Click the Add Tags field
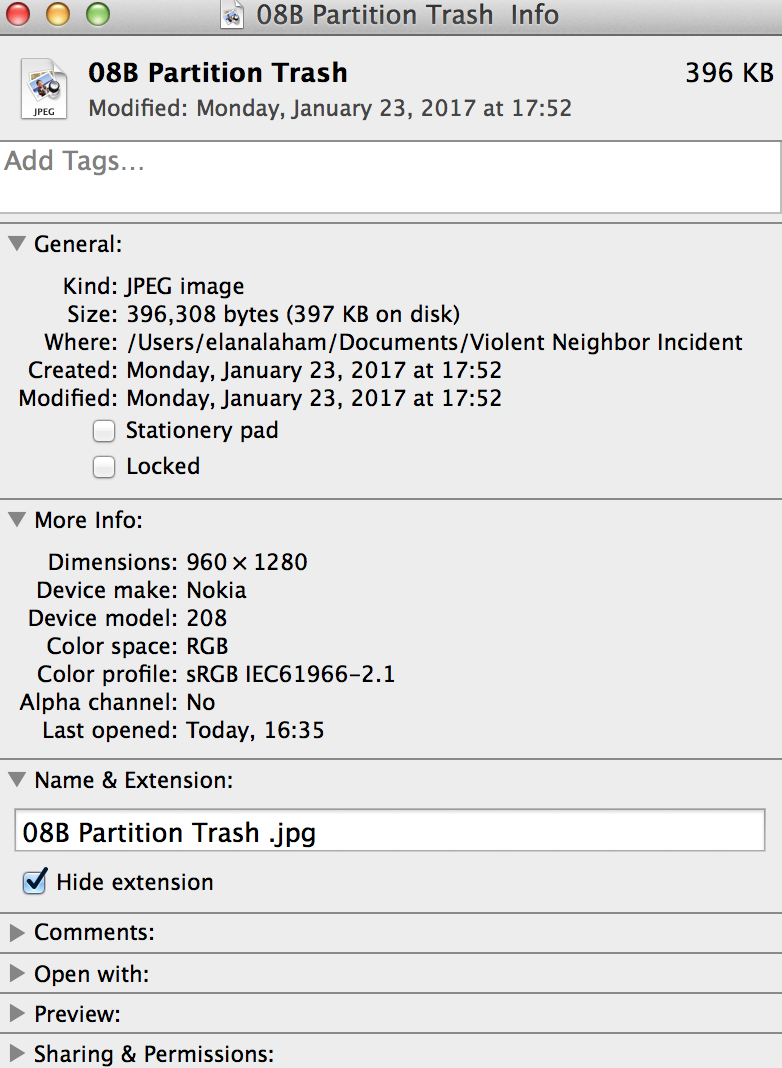 390,177
